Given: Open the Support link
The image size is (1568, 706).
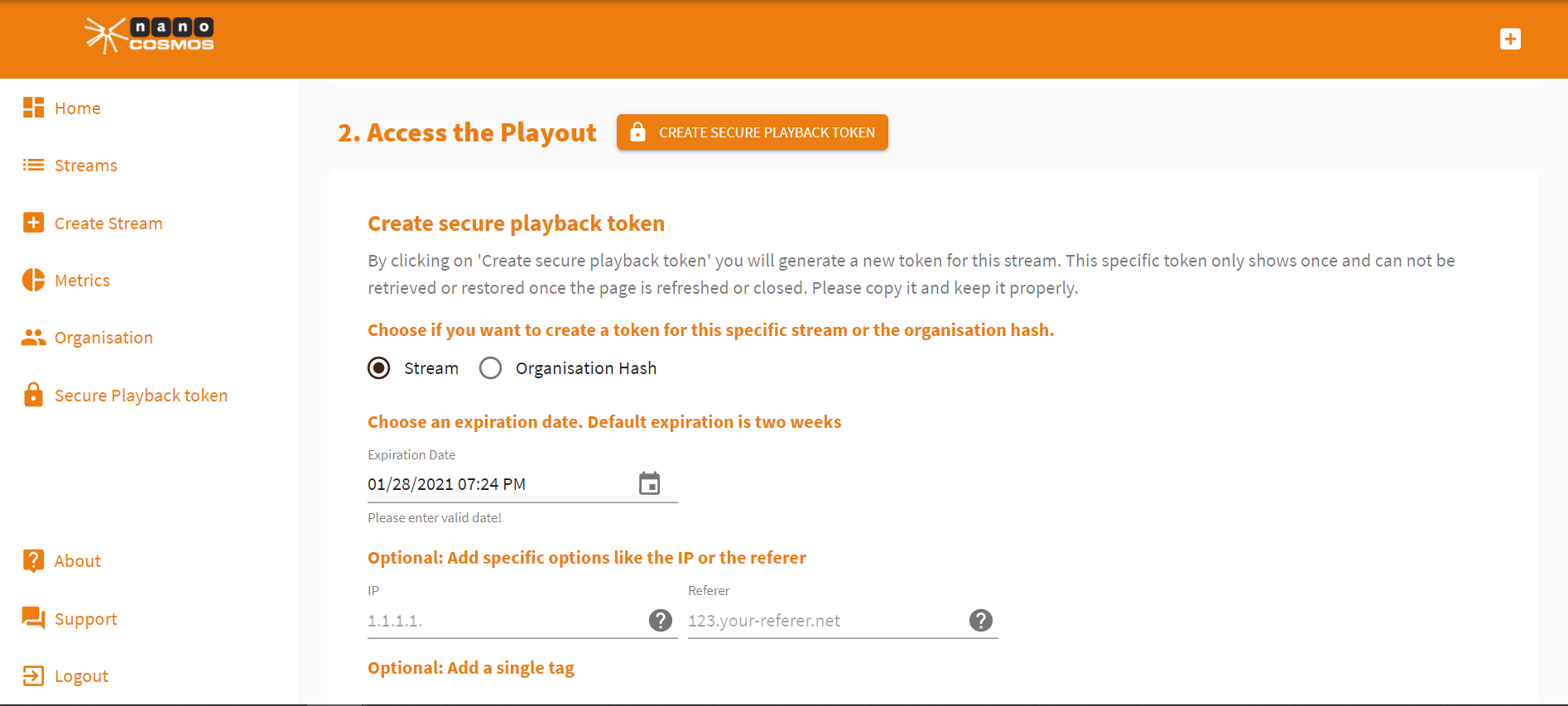Looking at the screenshot, I should coord(85,619).
